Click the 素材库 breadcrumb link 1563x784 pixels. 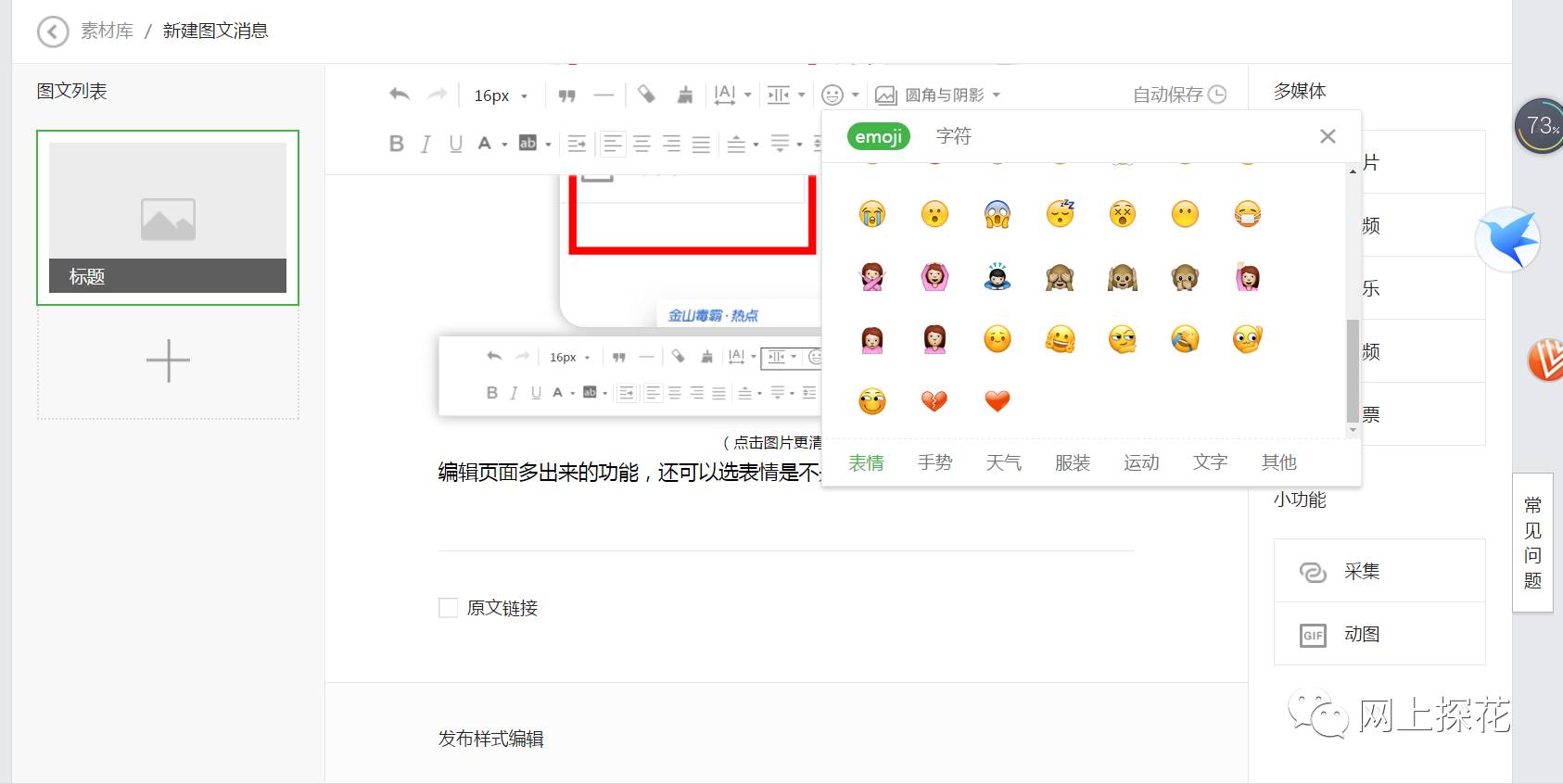click(107, 31)
